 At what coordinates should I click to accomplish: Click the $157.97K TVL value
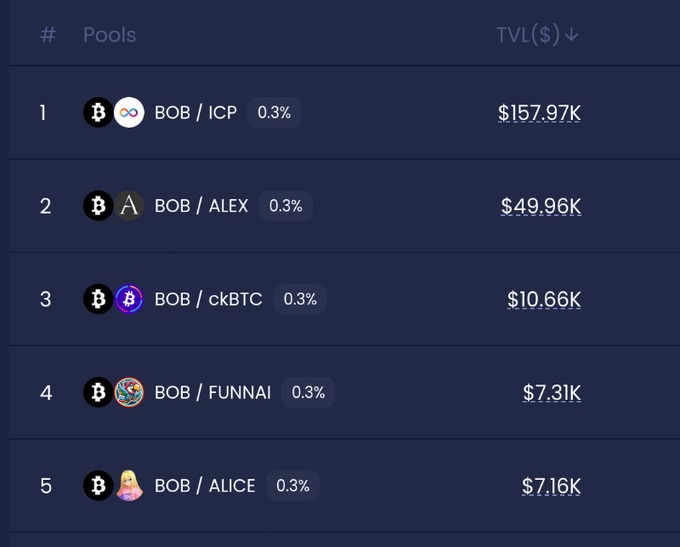539,113
